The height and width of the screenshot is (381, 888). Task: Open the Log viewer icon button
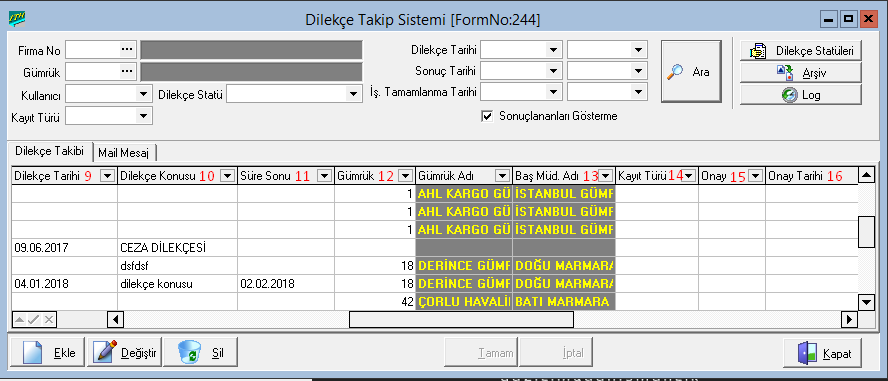[x=800, y=95]
